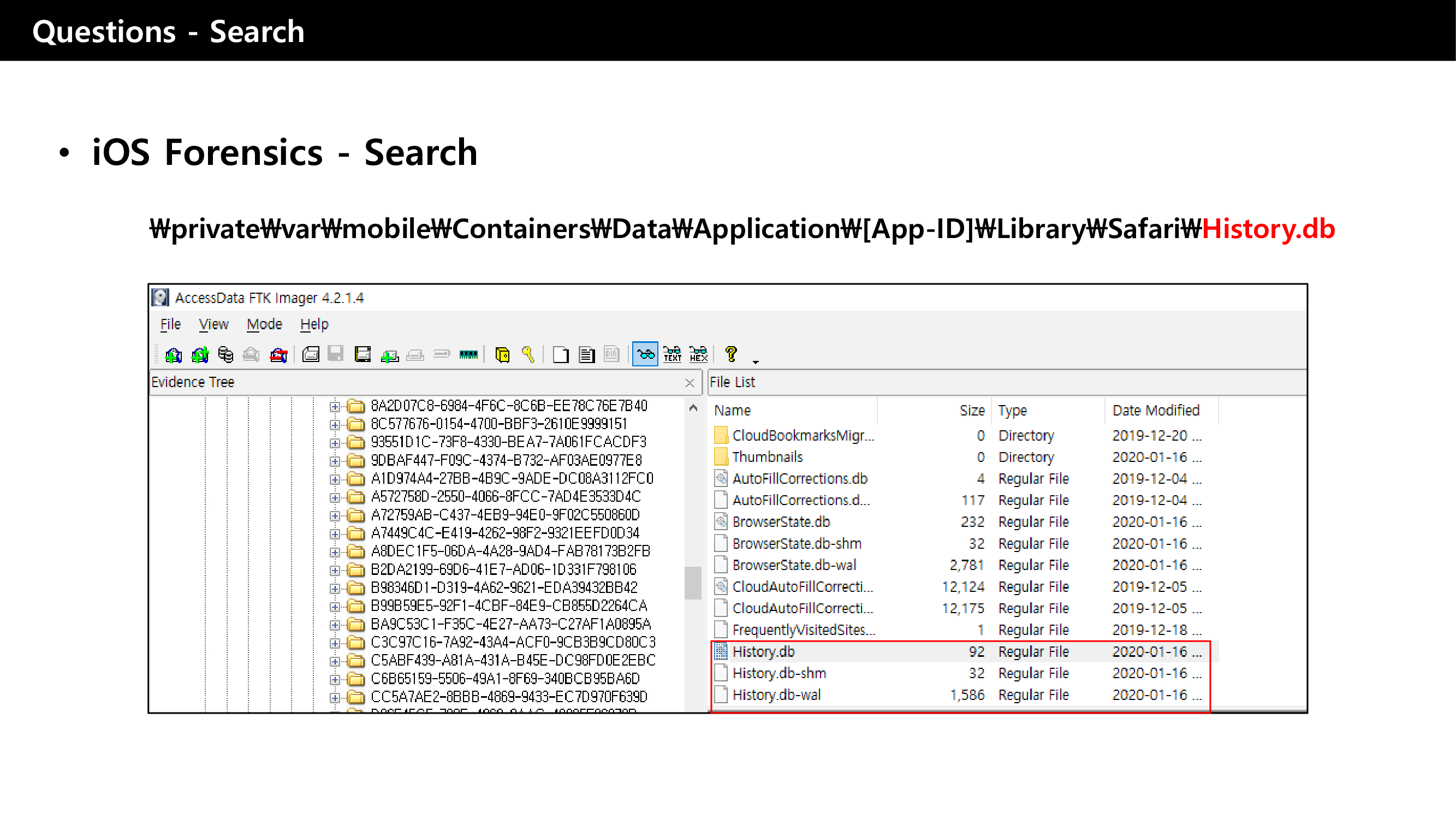Open the File menu
The width and height of the screenshot is (1456, 819).
pos(170,324)
